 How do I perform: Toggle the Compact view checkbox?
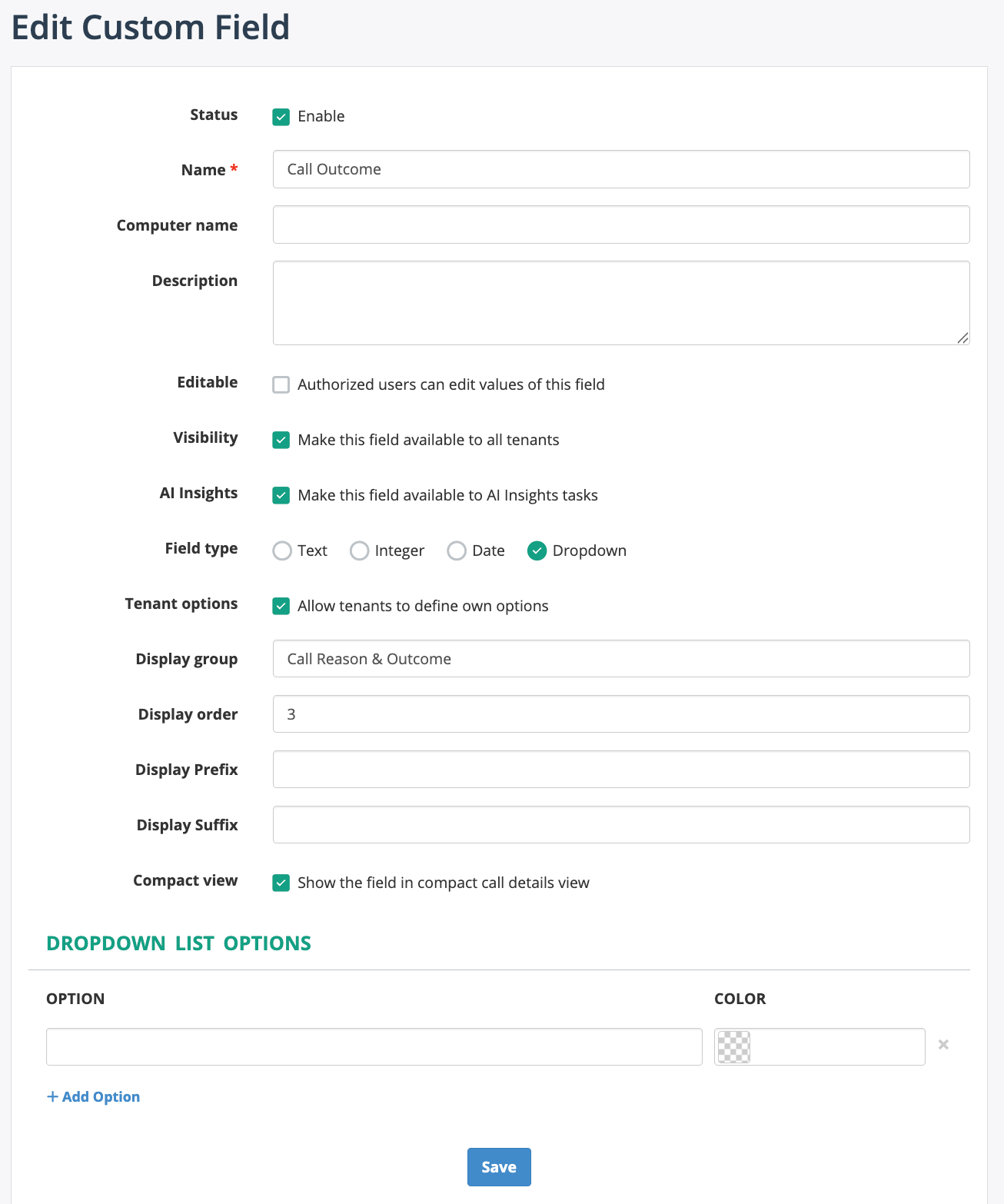(x=281, y=883)
